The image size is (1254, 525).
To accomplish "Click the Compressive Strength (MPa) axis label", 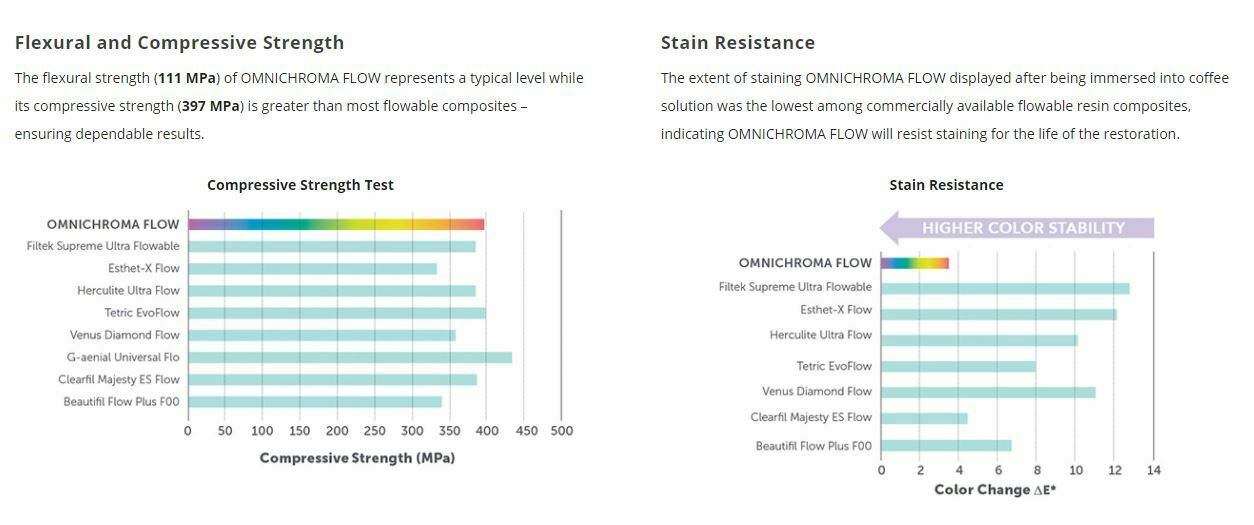I will click(x=357, y=458).
